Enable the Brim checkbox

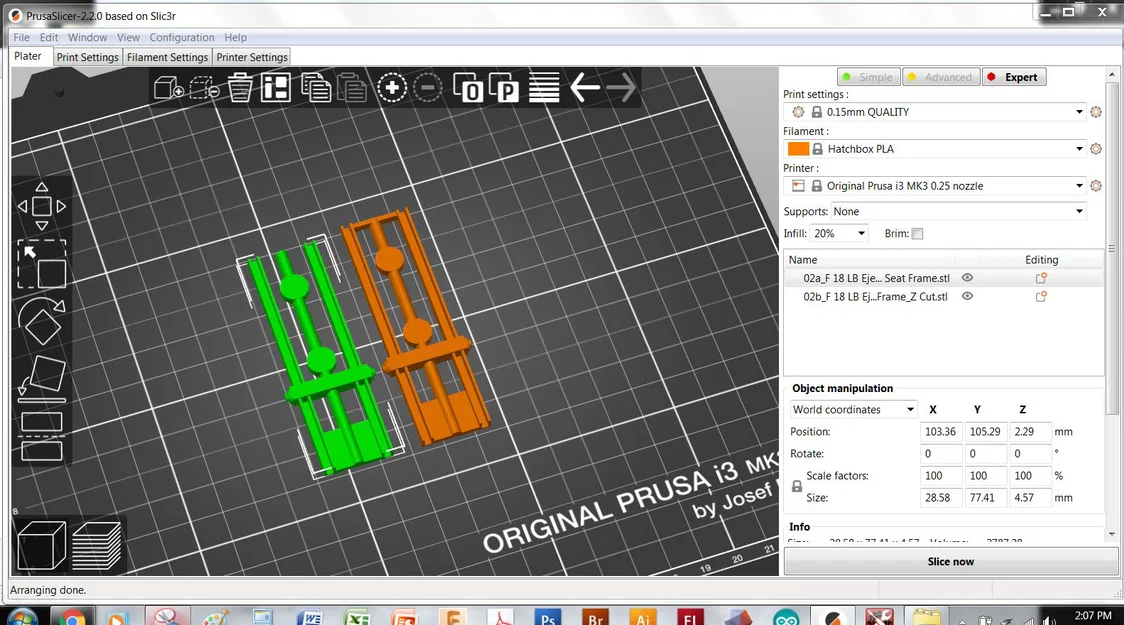[917, 234]
